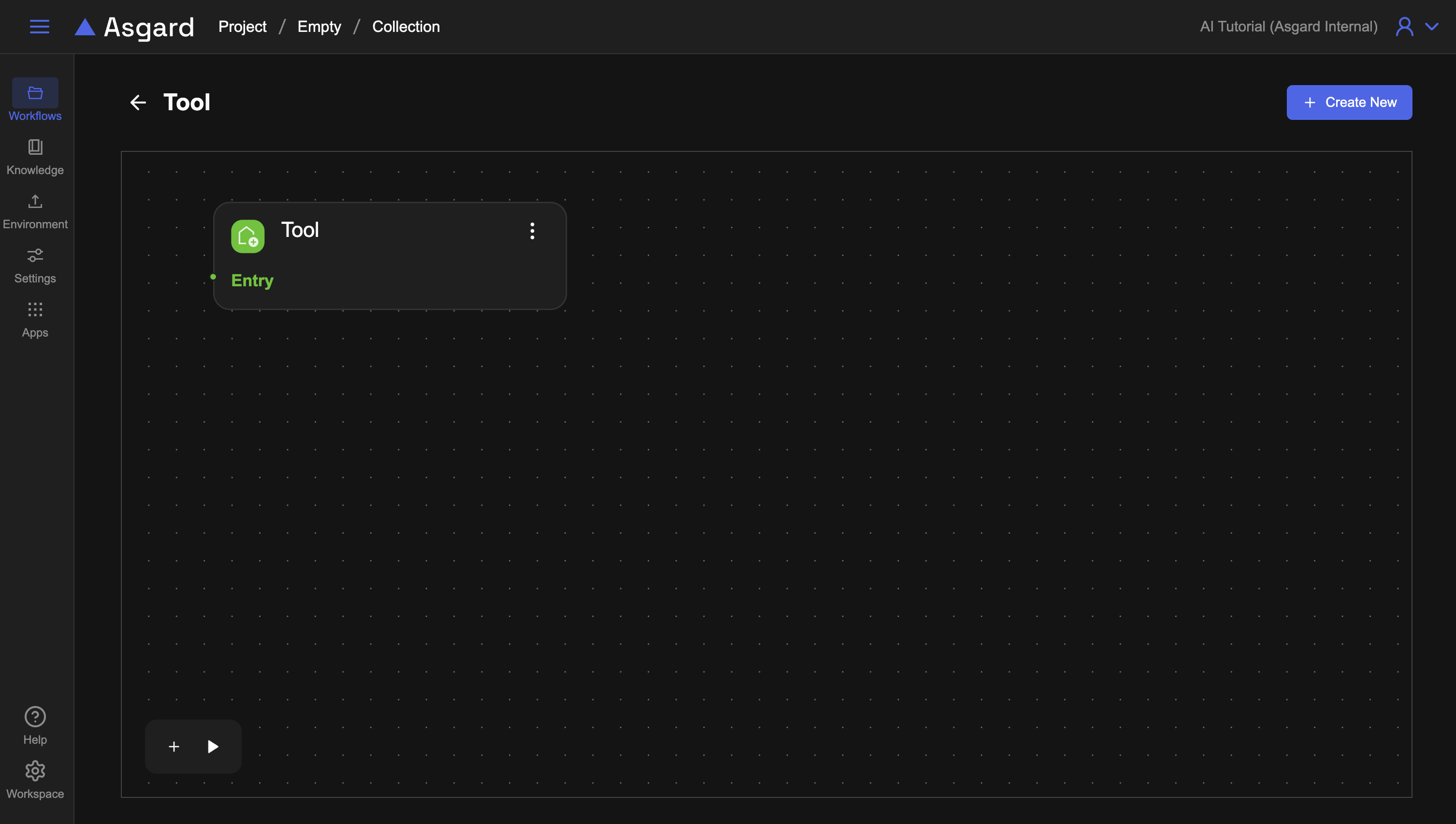Open the Tool node three-dot menu
The image size is (1456, 824).
532,230
